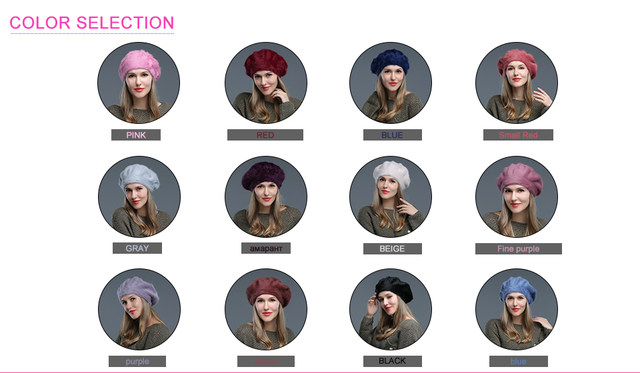Click the BEIGE color label

point(392,249)
